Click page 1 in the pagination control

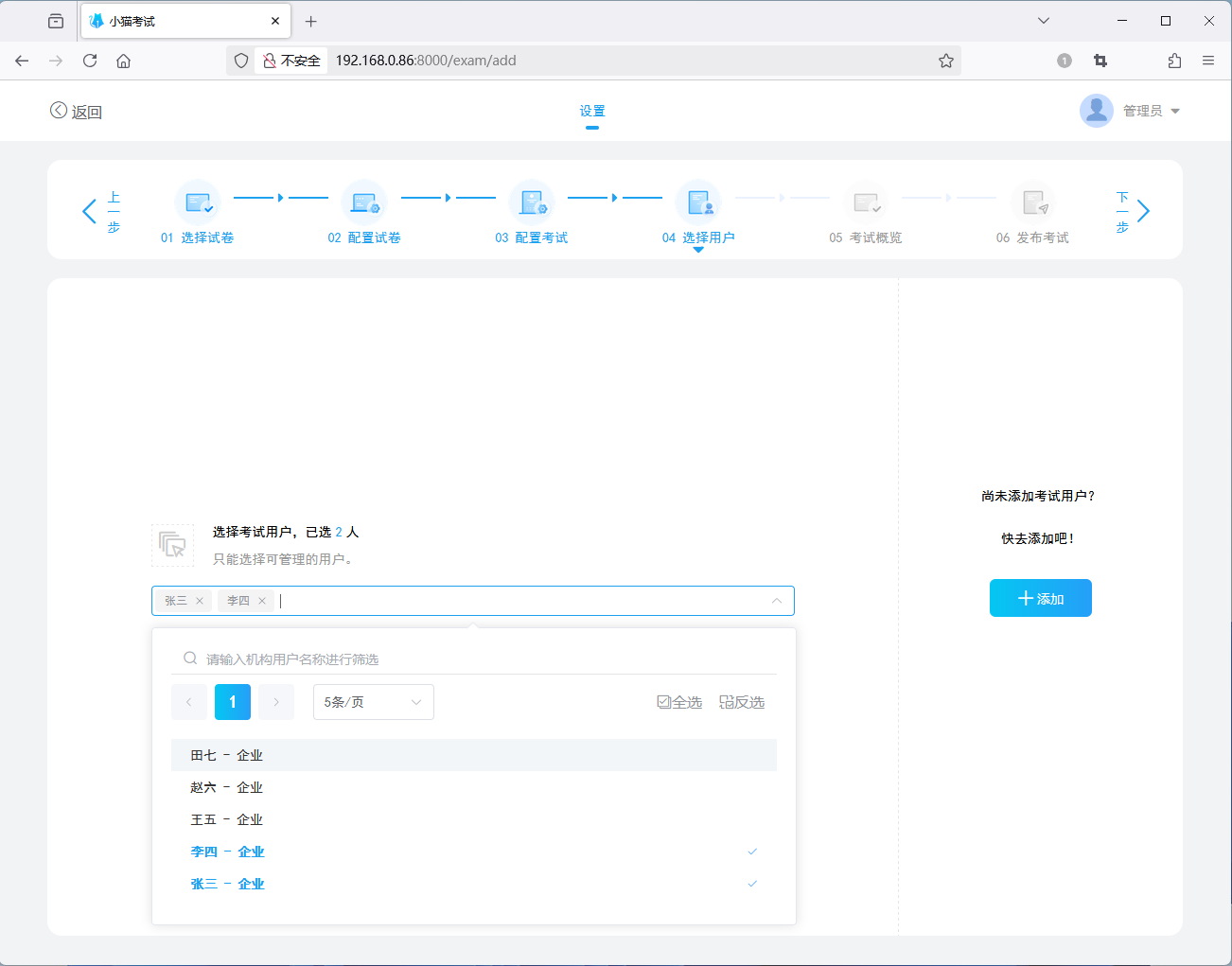pyautogui.click(x=232, y=702)
